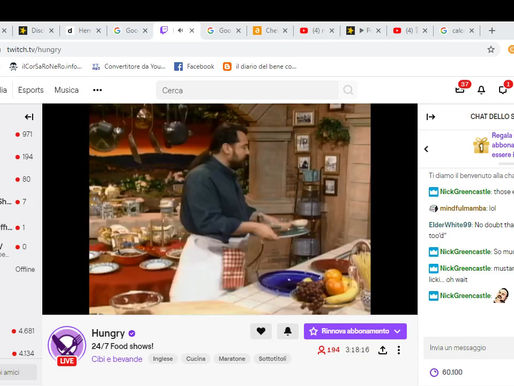514x386 pixels.
Task: Open stream options three-dot menu
Action: tap(399, 350)
